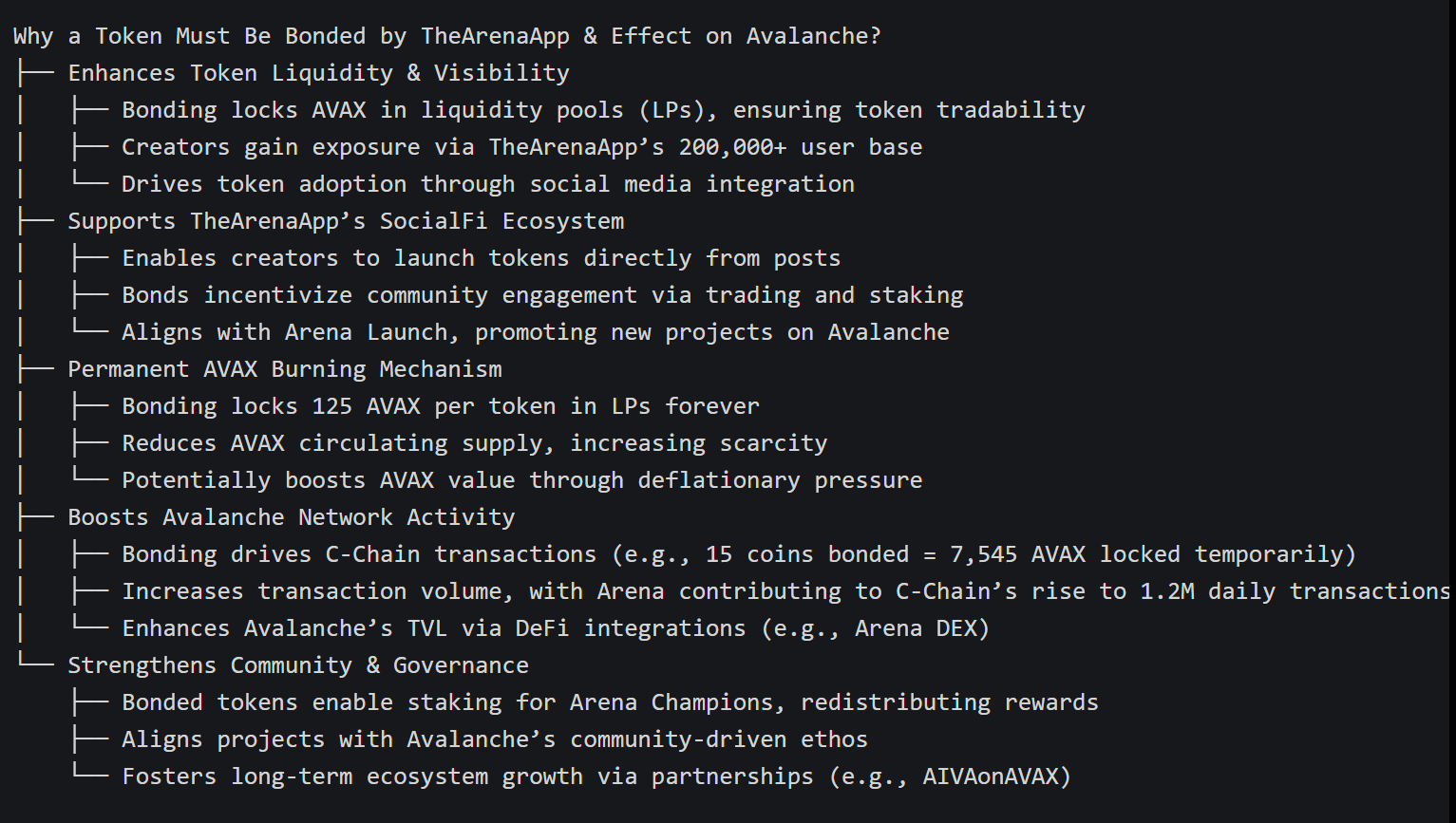This screenshot has width=1456, height=823.
Task: Select "Supports TheArenaApp's SocialFi Ecosystem" node
Action: pyautogui.click(x=346, y=221)
